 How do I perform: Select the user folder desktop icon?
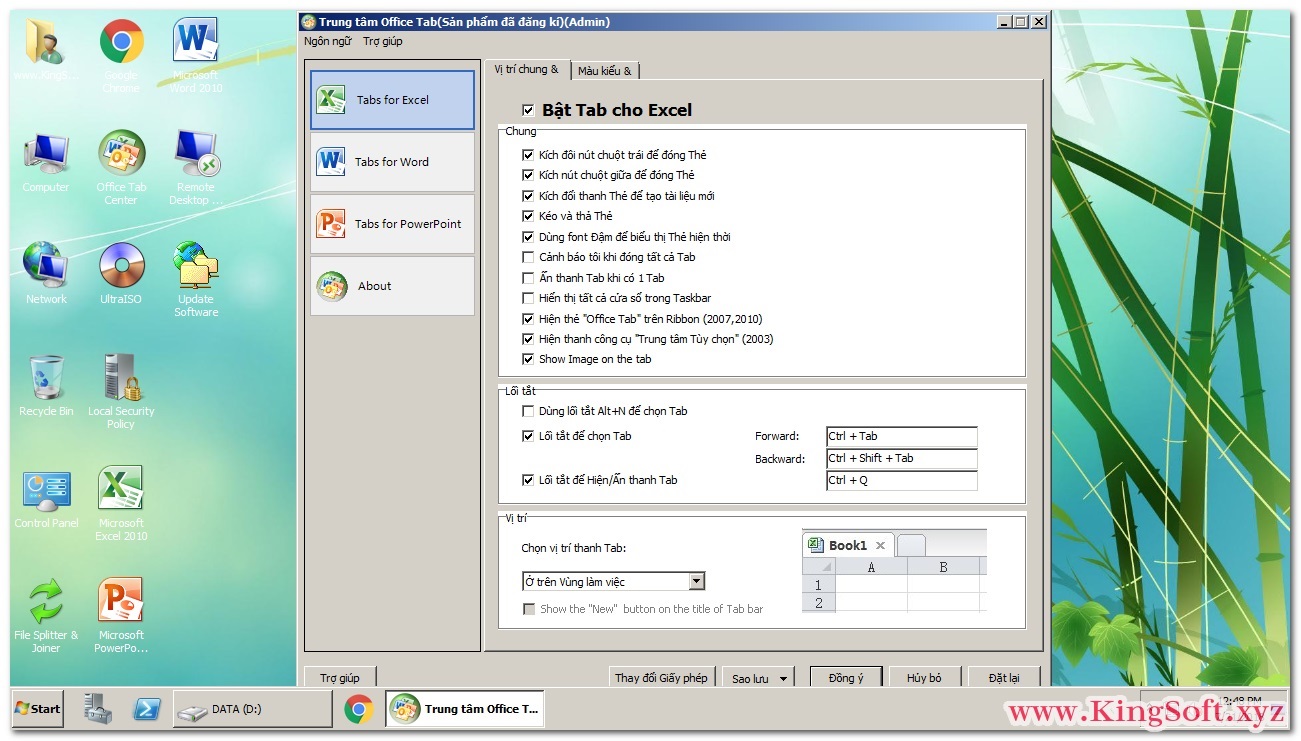pyautogui.click(x=46, y=49)
